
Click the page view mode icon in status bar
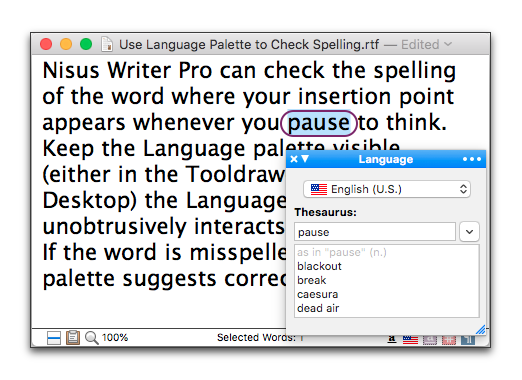54,338
